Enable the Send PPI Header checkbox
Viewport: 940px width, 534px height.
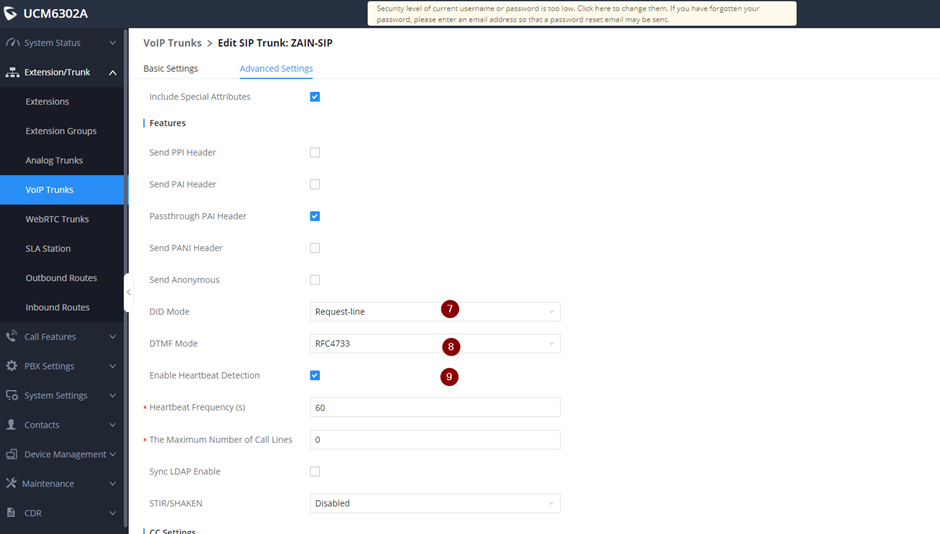tap(315, 153)
